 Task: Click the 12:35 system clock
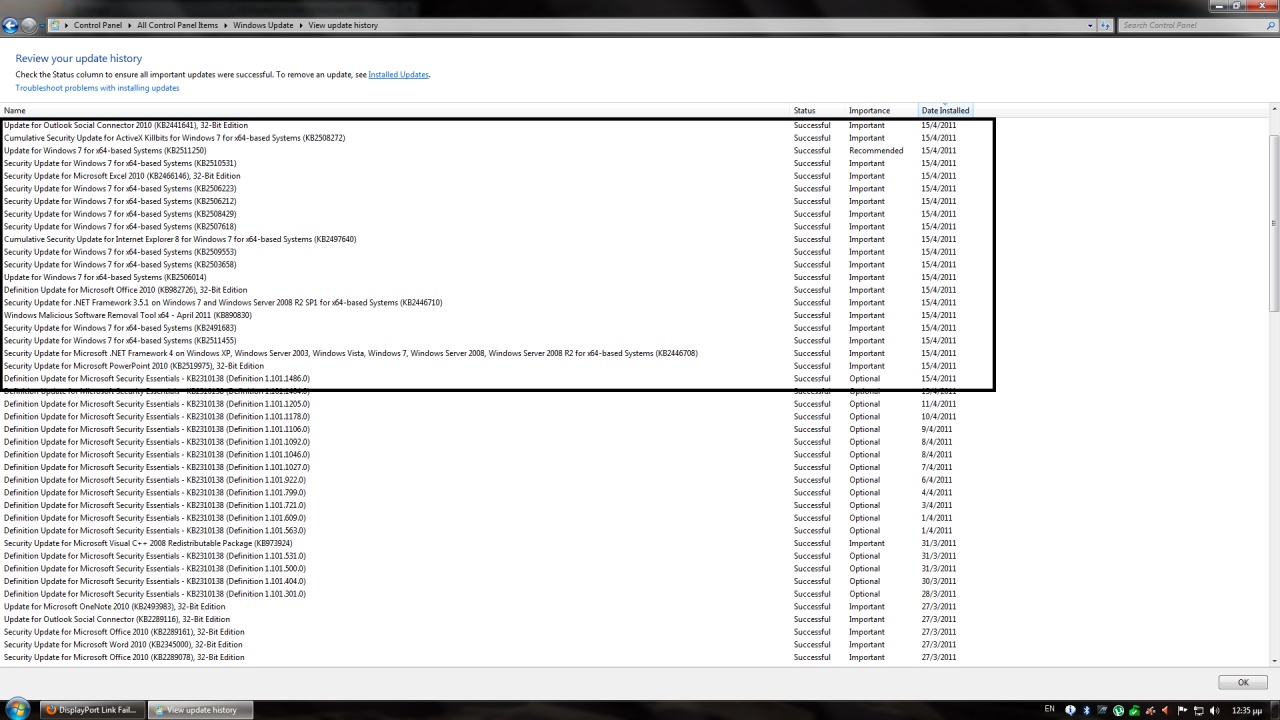click(x=1247, y=710)
